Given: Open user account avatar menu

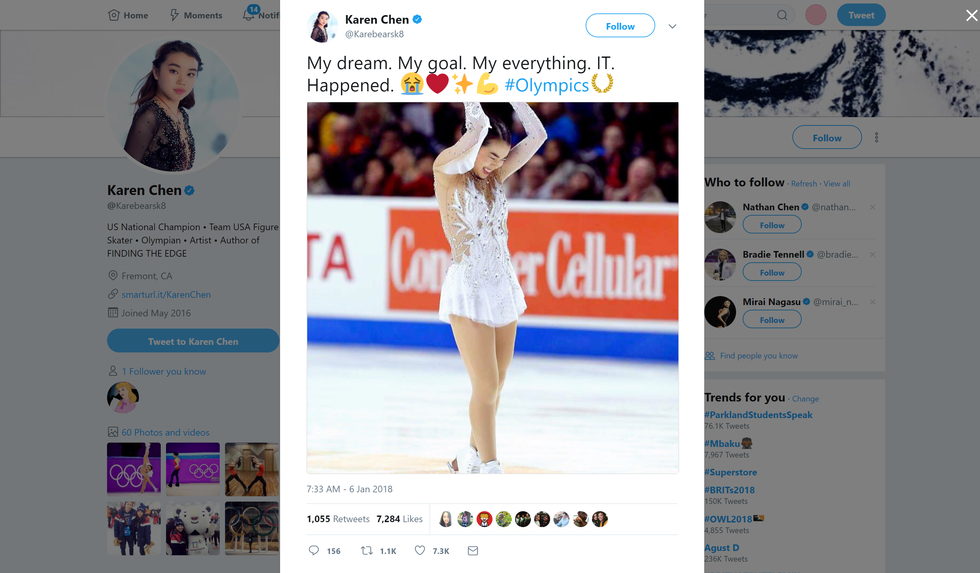Looking at the screenshot, I should 816,15.
